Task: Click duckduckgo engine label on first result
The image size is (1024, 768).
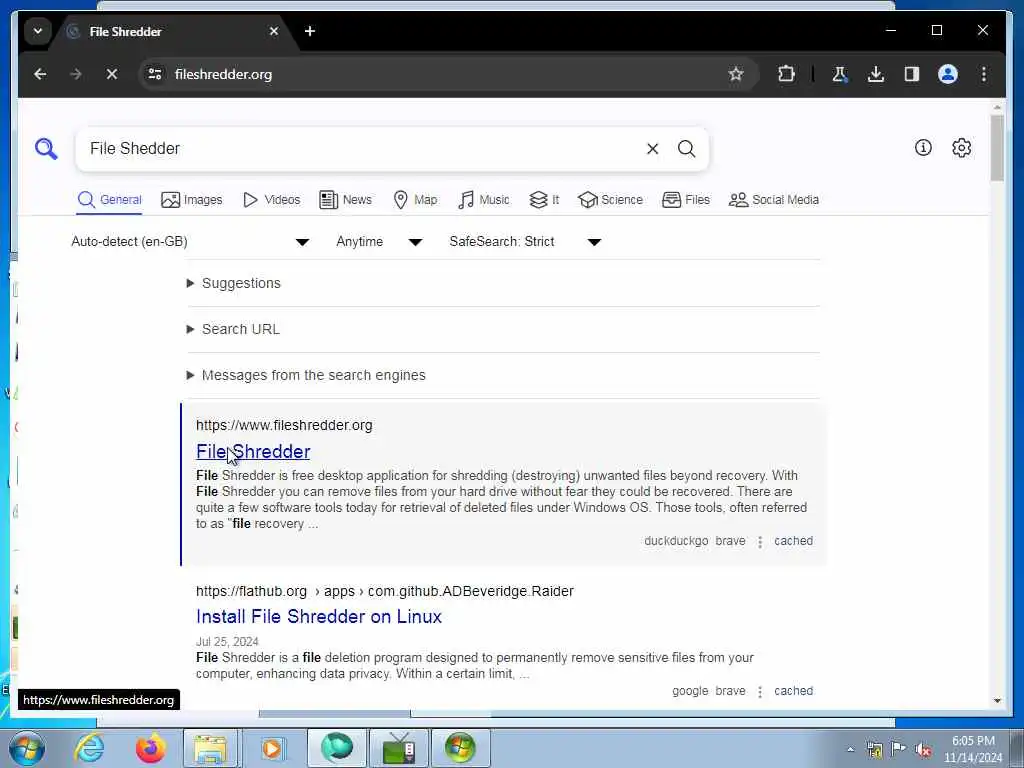Action: coord(676,541)
